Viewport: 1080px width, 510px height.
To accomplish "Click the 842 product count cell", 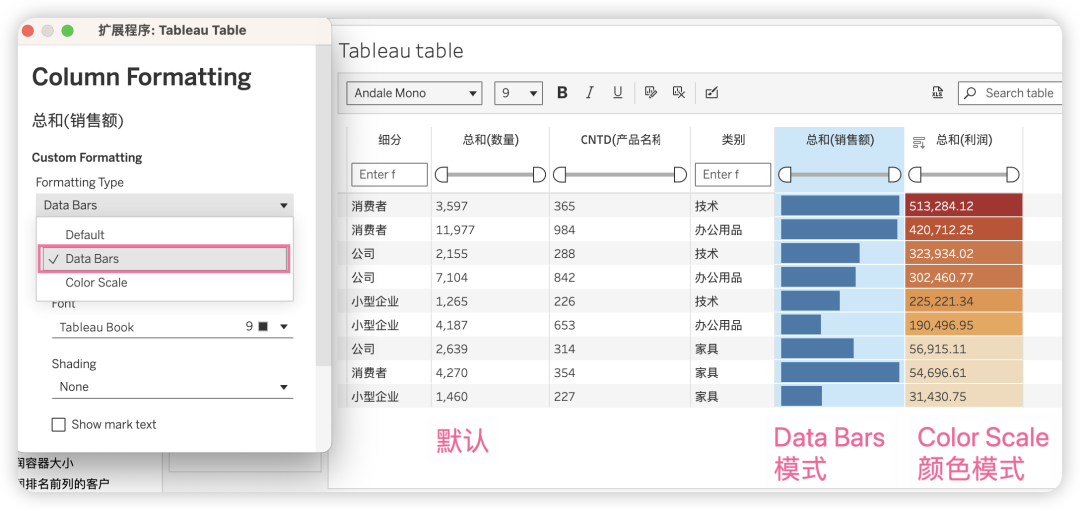I will [x=620, y=278].
